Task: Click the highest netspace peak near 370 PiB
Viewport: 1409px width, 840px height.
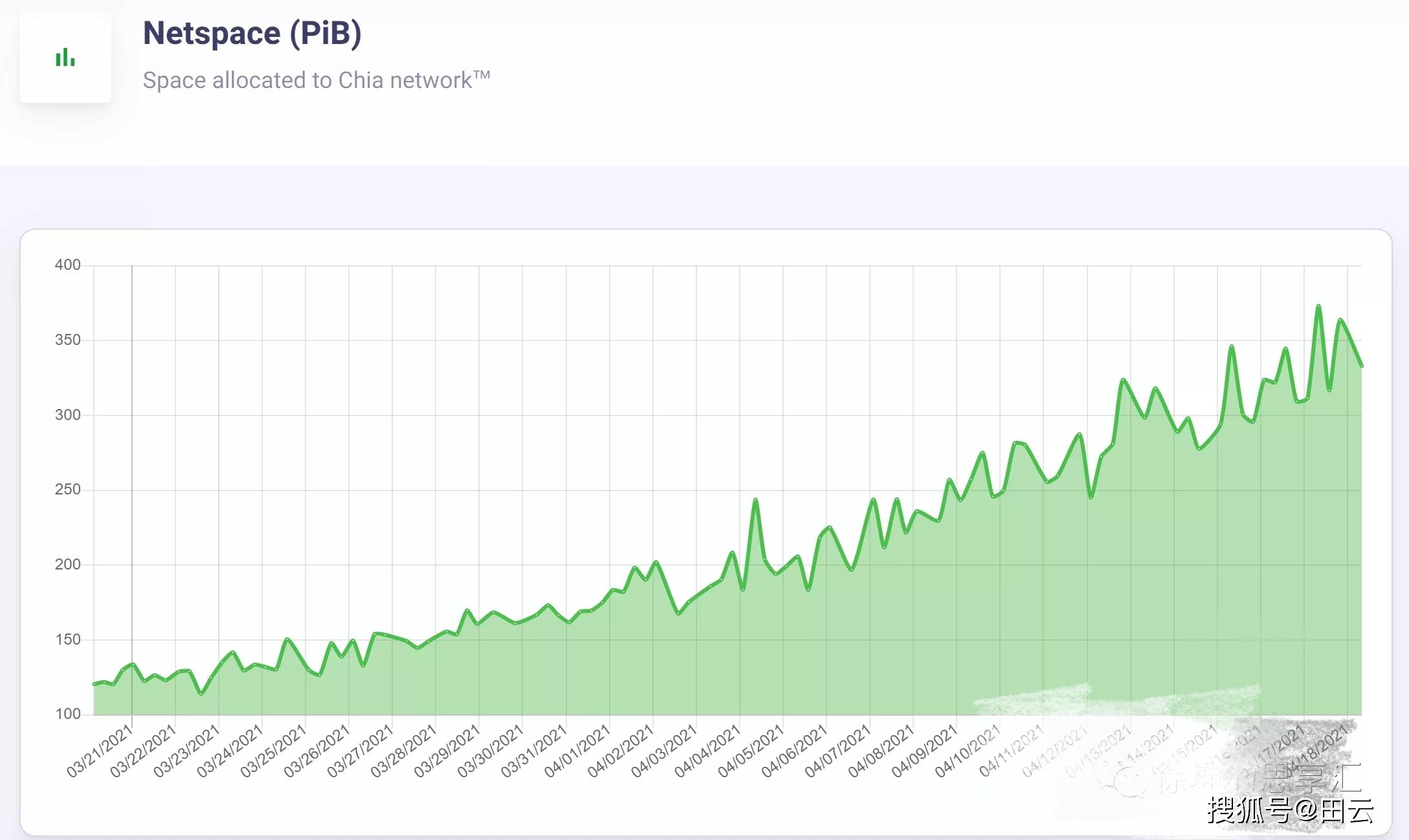Action: [1318, 306]
